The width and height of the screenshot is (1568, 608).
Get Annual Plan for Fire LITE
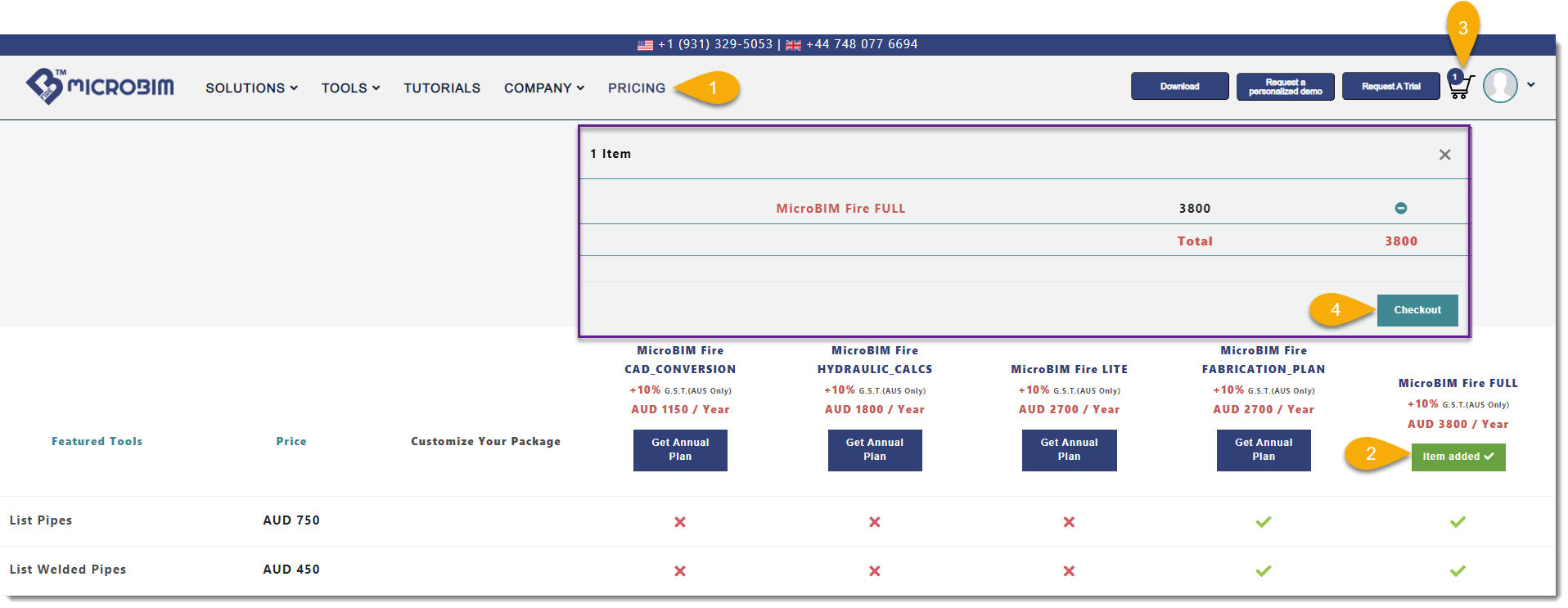click(1069, 450)
